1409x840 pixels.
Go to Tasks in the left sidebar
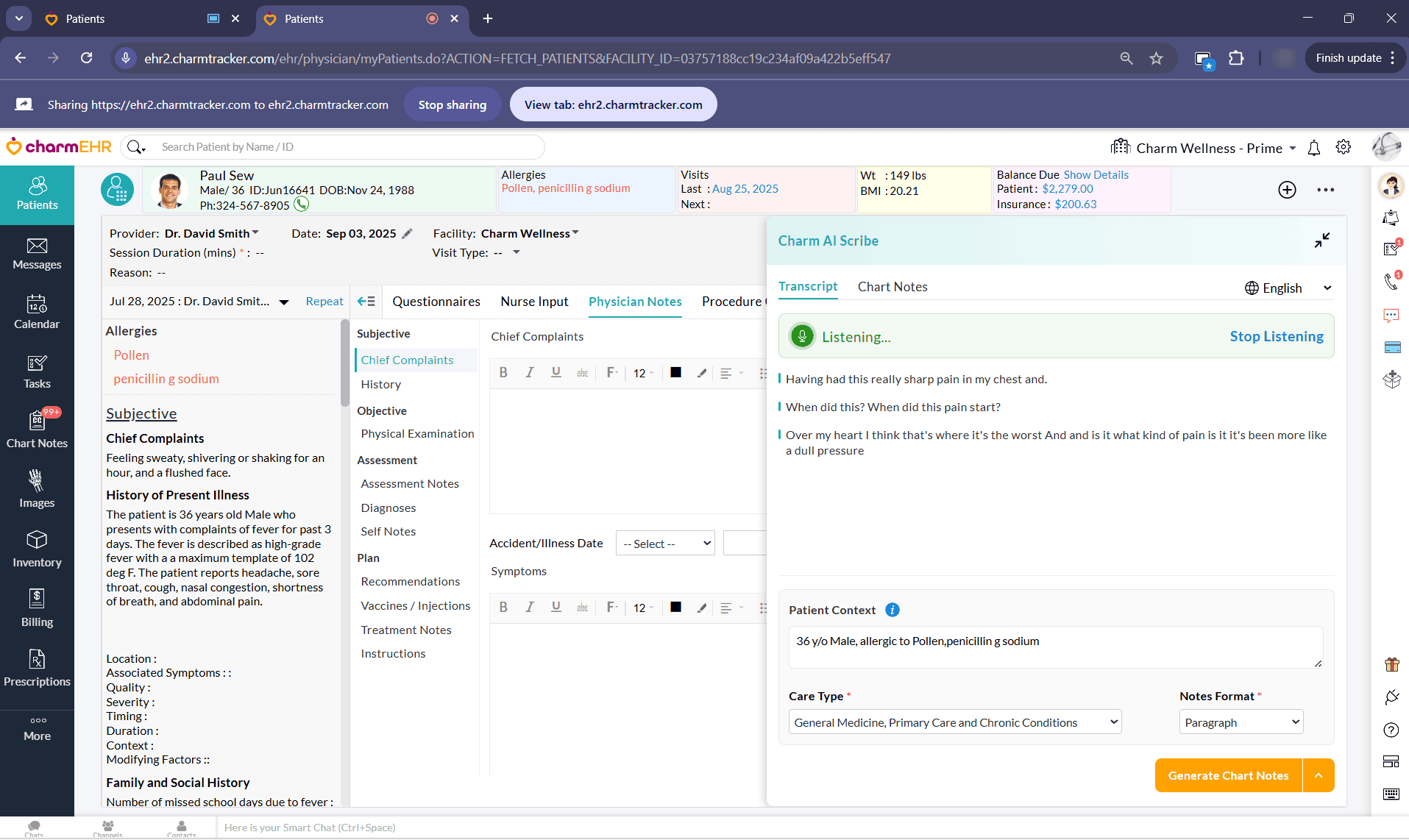click(x=37, y=373)
